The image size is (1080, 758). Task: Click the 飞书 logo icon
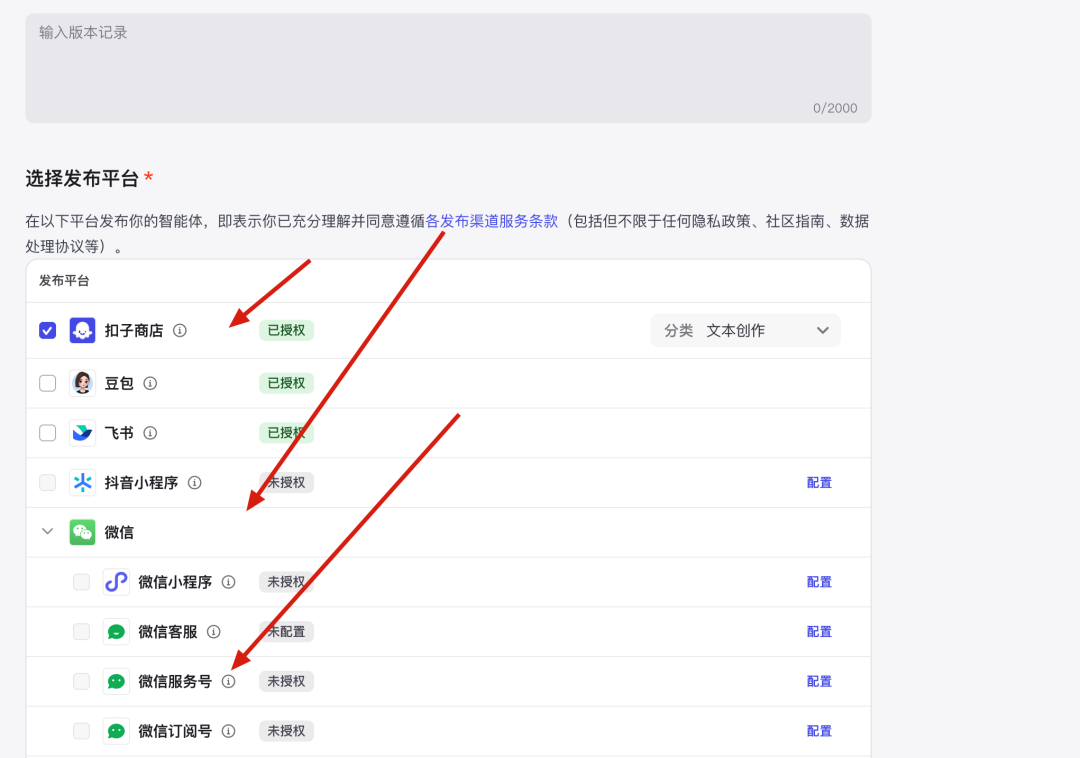coord(83,432)
